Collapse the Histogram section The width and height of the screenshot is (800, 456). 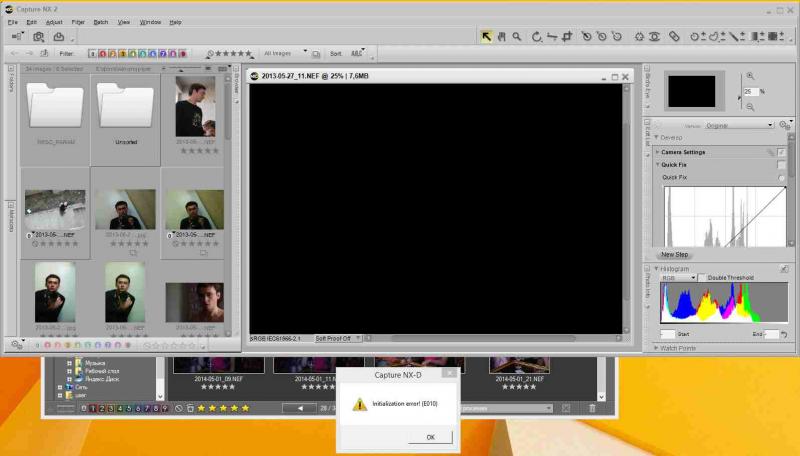[656, 269]
